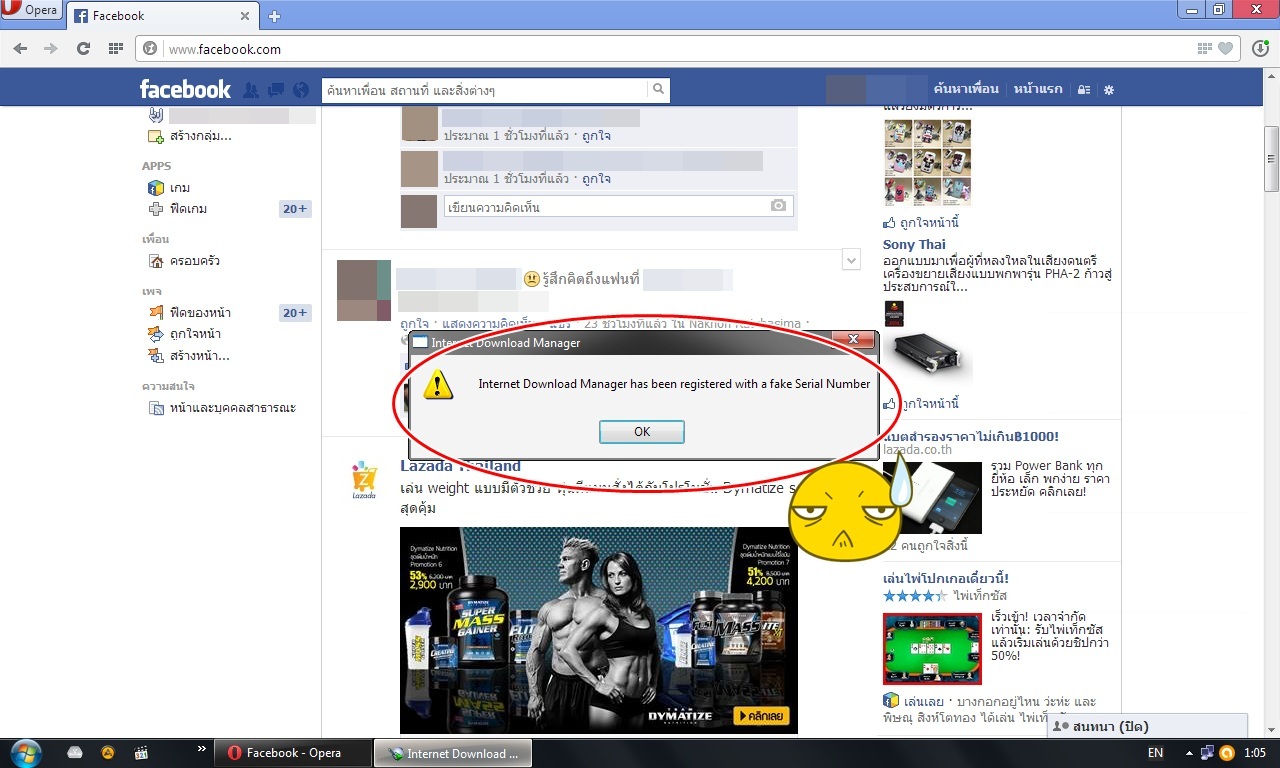This screenshot has width=1280, height=768.
Task: Click the Lazada logo avatar
Action: click(x=364, y=481)
